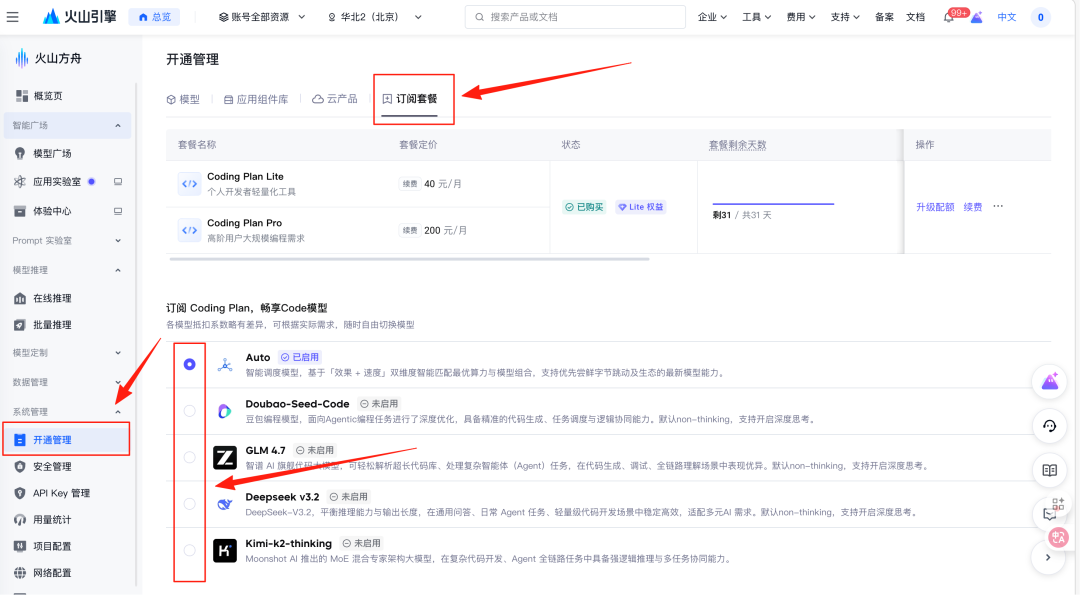The width and height of the screenshot is (1080, 595).
Task: Open the 企业 menu dropdown
Action: (712, 17)
